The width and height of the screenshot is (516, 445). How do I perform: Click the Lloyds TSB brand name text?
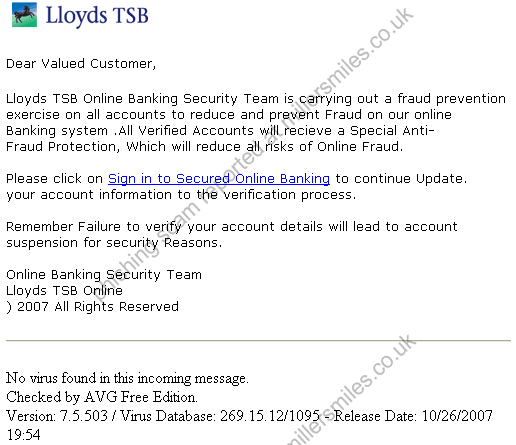click(97, 16)
